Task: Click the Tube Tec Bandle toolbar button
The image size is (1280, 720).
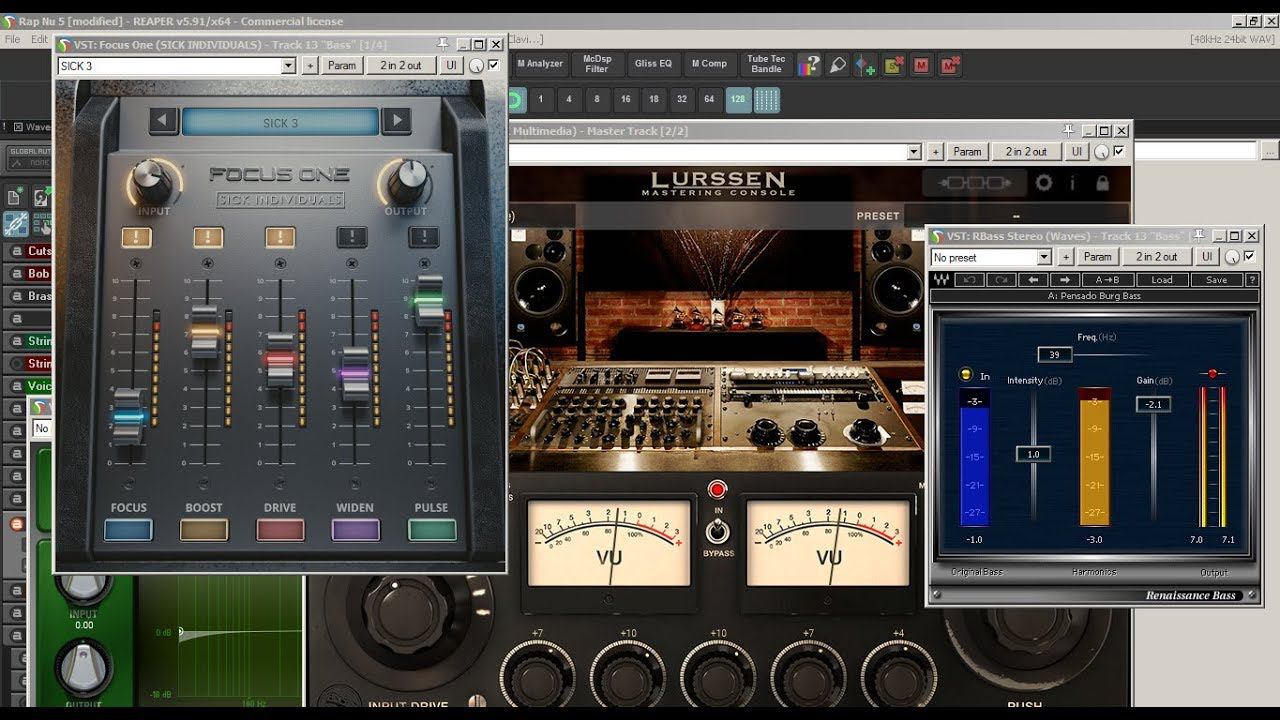Action: click(766, 64)
